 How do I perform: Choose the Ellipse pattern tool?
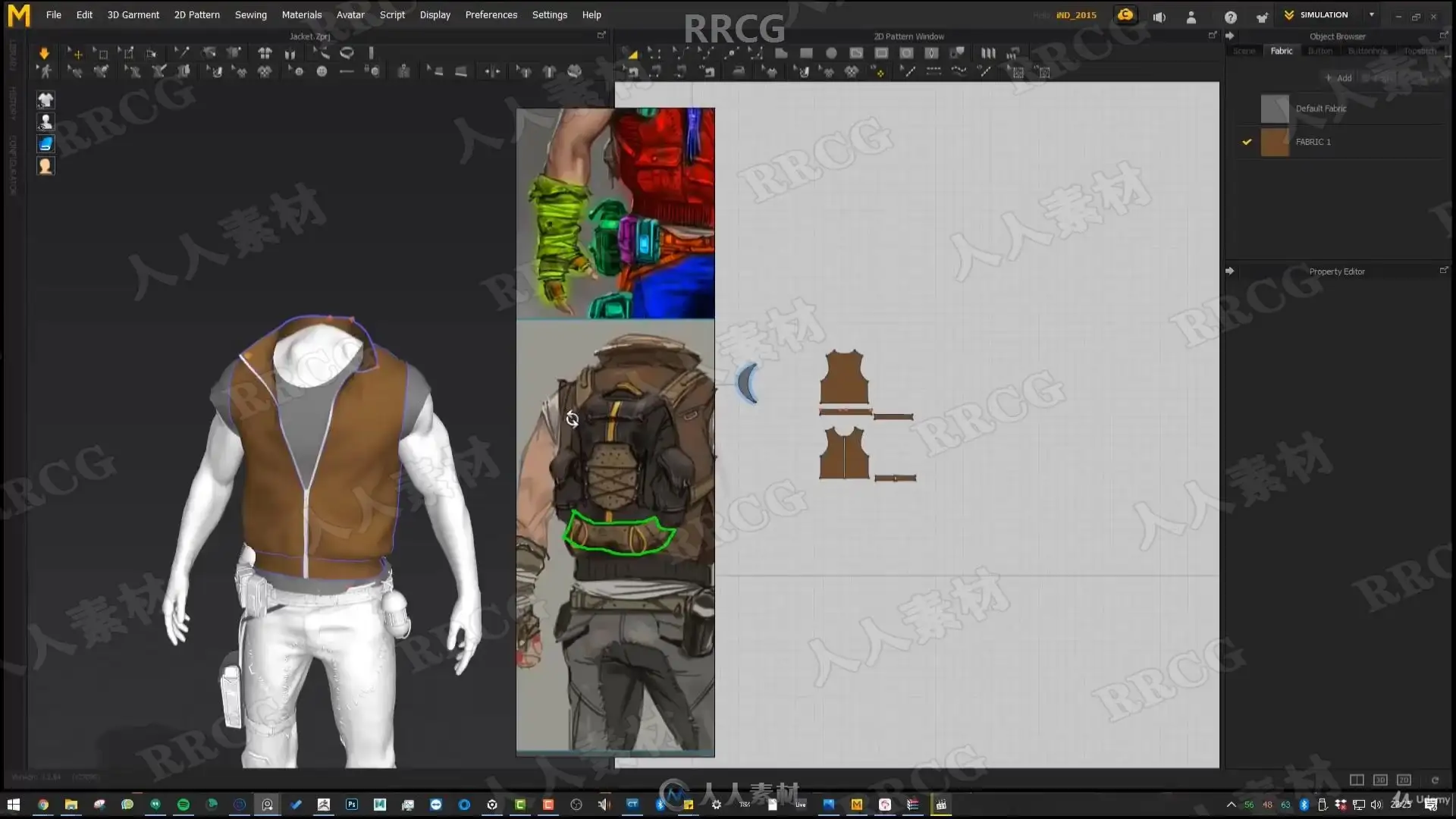tap(831, 53)
